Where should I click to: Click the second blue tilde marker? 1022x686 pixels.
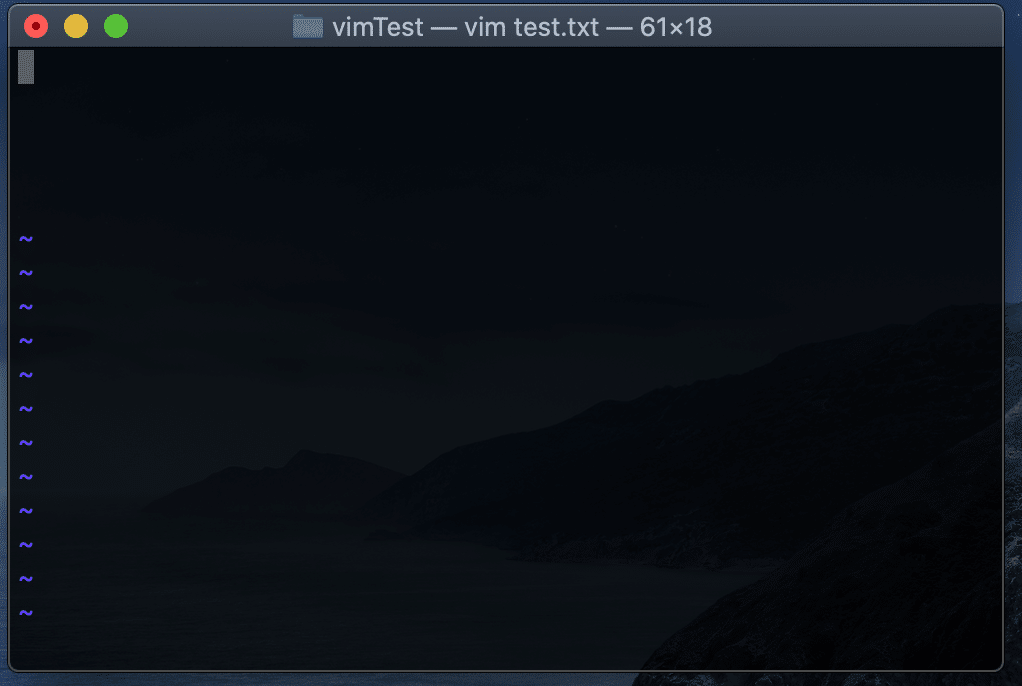[x=26, y=273]
